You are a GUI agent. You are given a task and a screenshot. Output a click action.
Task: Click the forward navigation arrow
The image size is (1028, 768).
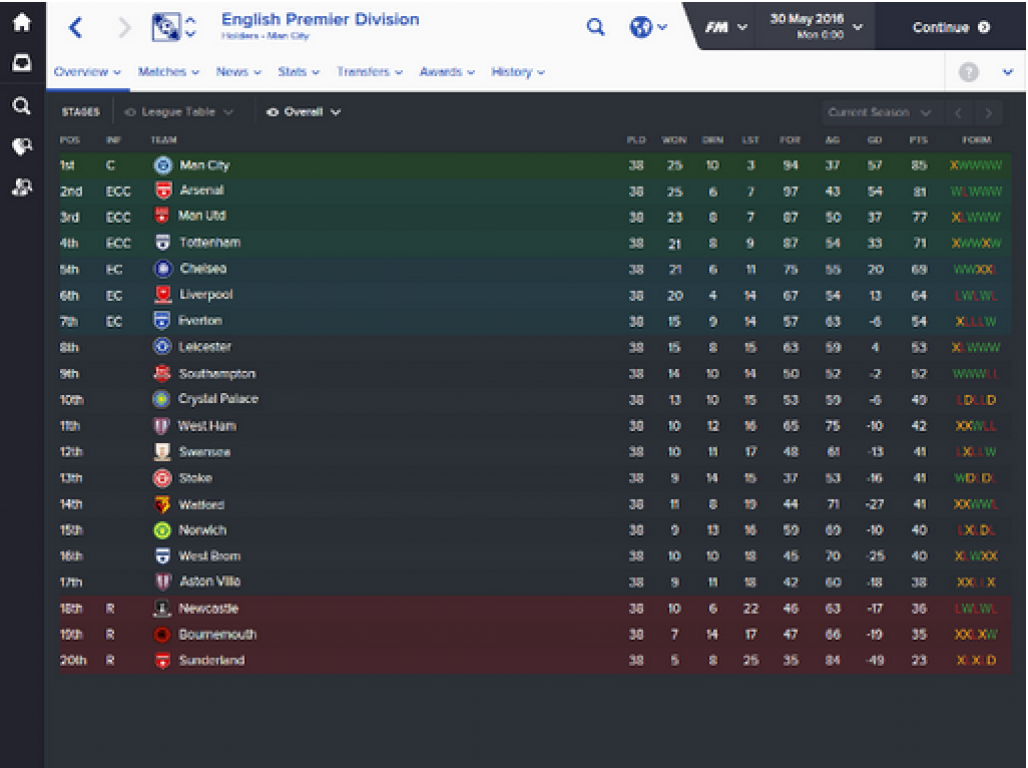coord(124,28)
